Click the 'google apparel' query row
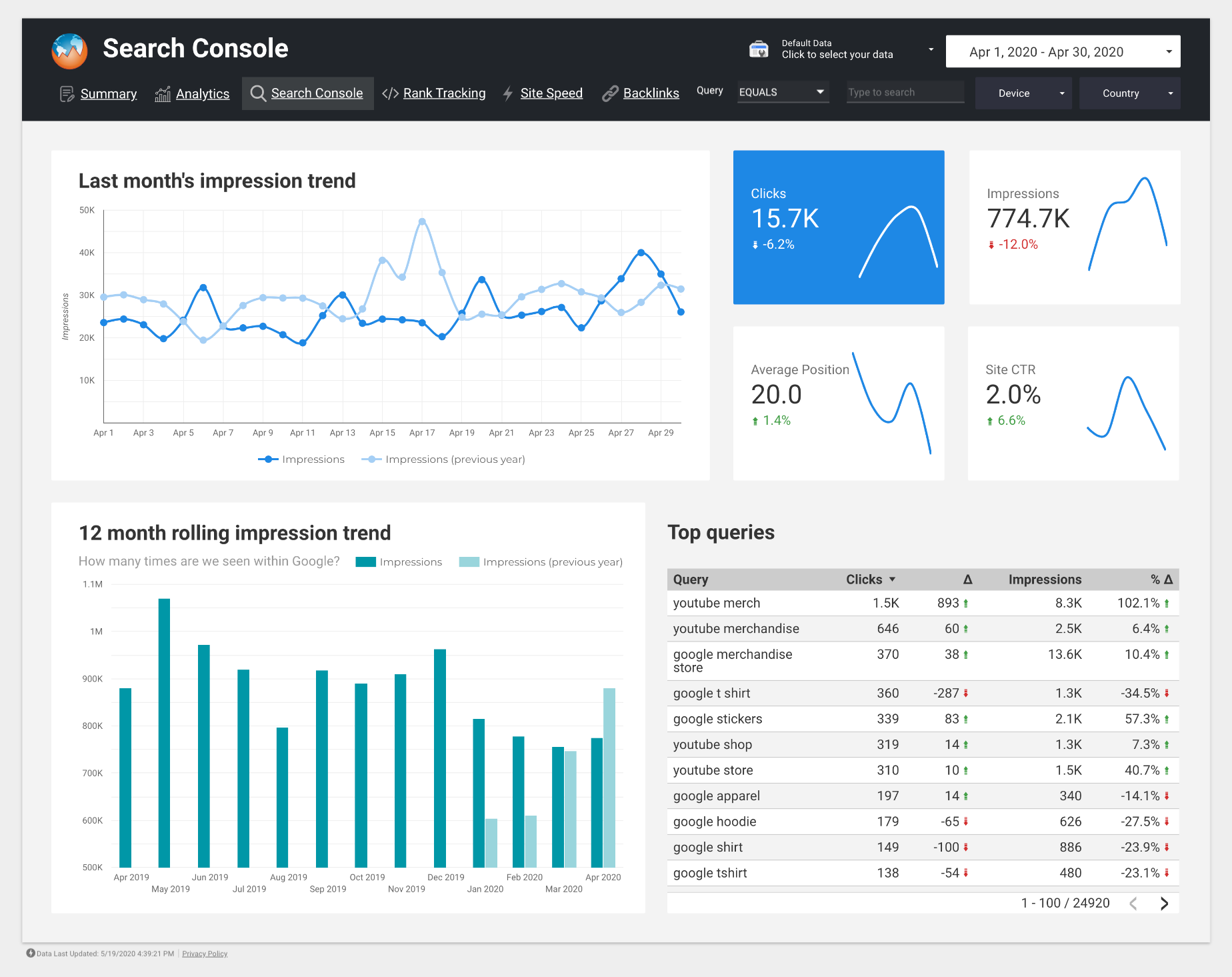Viewport: 1232px width, 977px height. (x=923, y=796)
